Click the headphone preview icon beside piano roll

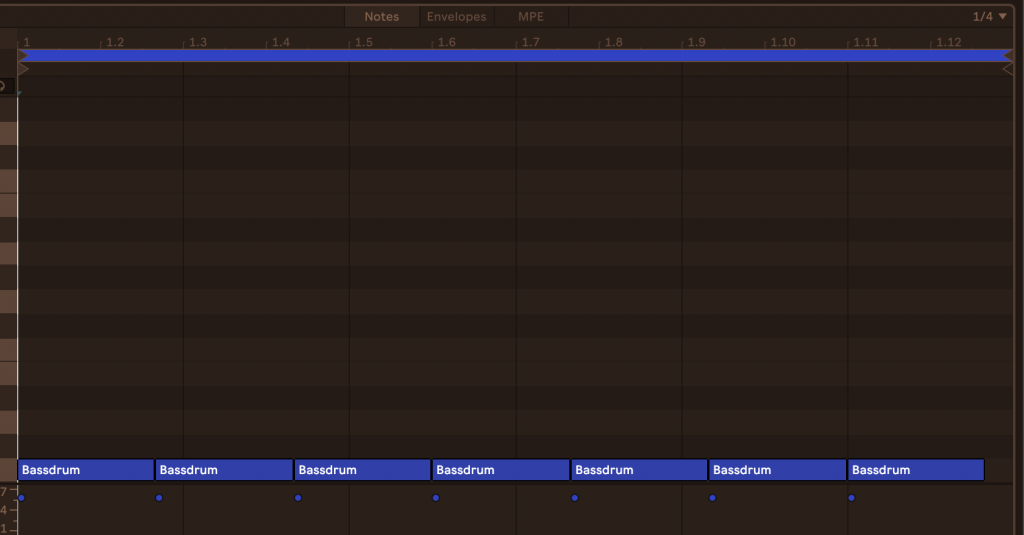(x=3, y=86)
